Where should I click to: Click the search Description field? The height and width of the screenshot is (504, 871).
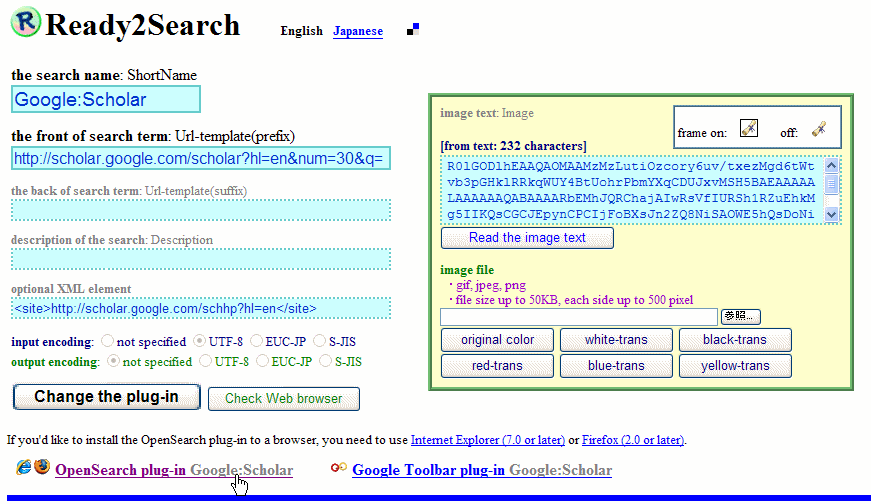click(x=201, y=260)
